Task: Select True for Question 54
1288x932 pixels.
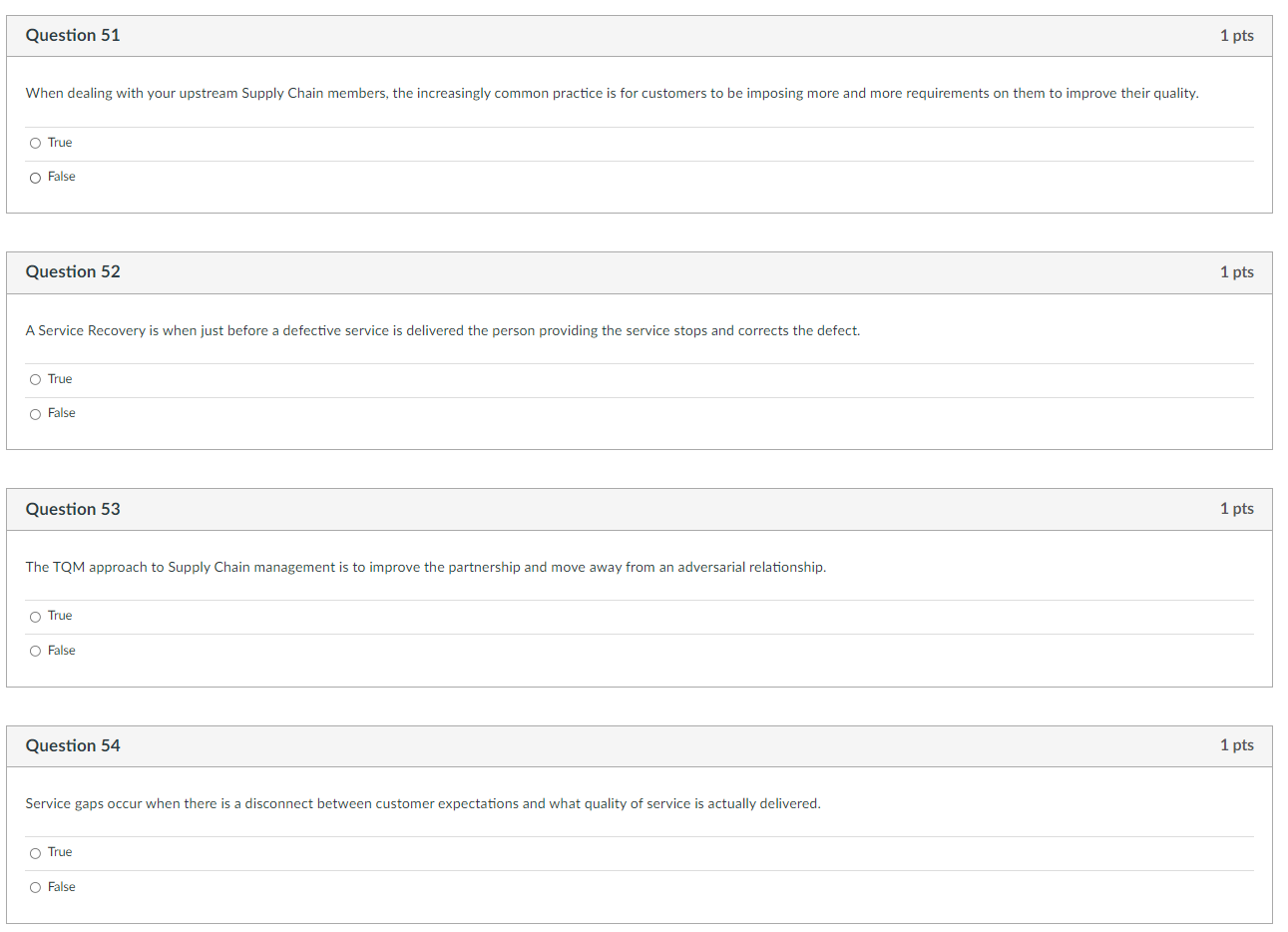Action: (35, 852)
